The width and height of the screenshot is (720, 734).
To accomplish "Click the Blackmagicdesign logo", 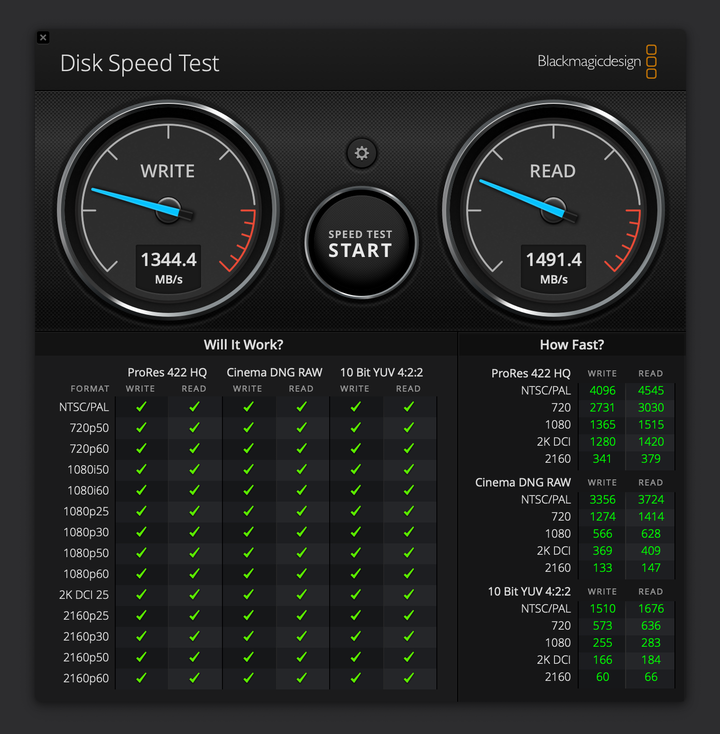I will tap(597, 61).
